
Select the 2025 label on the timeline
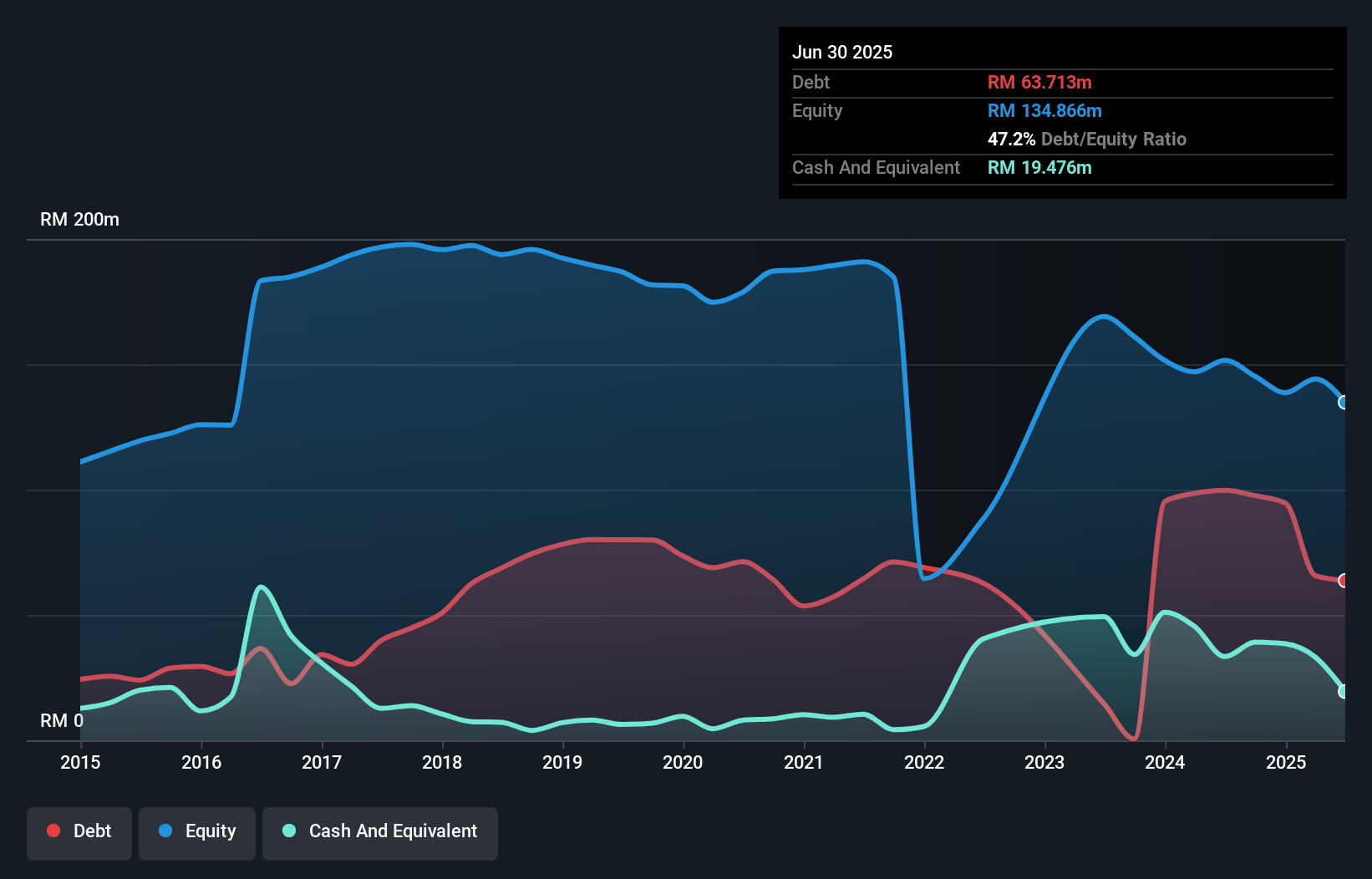[x=1287, y=762]
